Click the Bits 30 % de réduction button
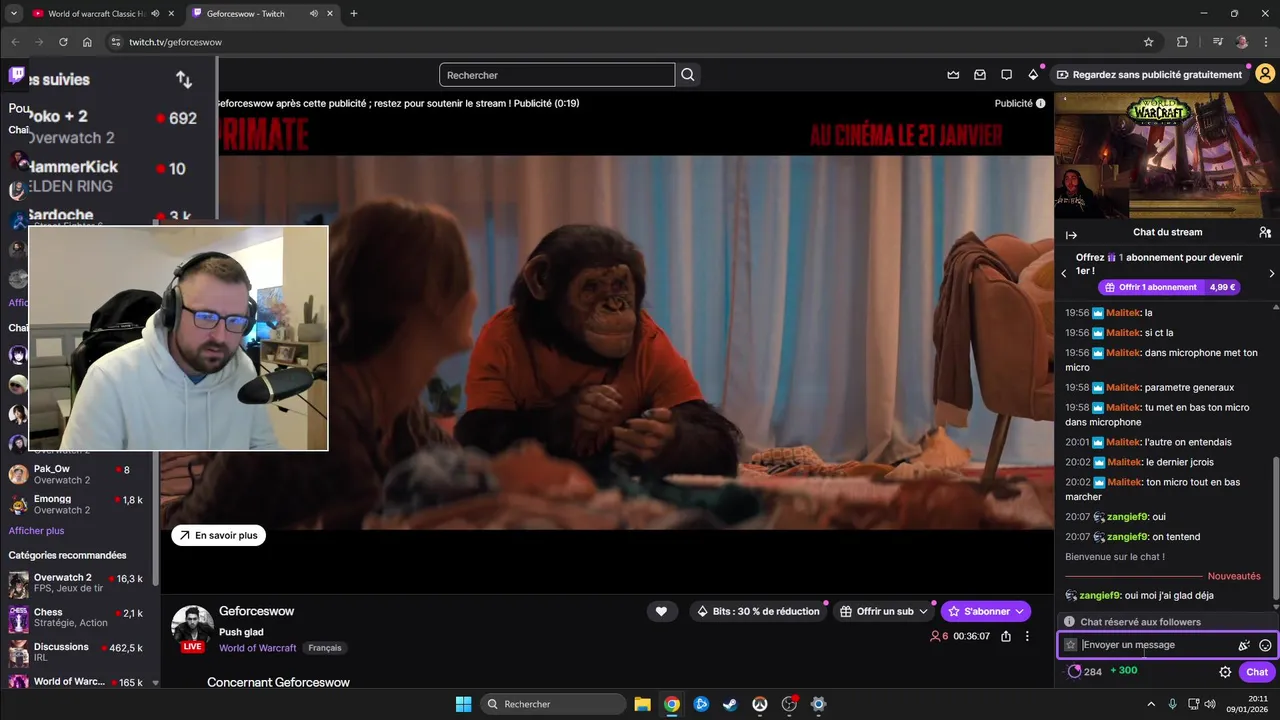 [759, 611]
